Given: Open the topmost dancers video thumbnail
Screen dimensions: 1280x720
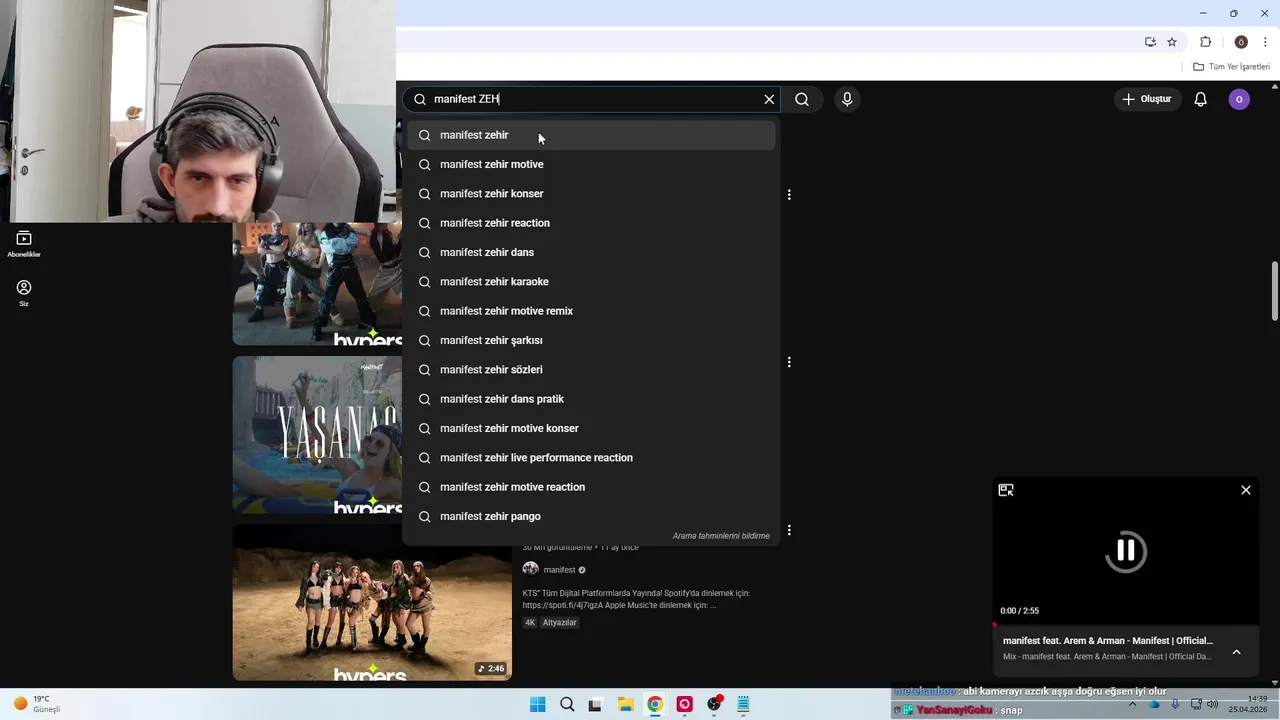Looking at the screenshot, I should tap(317, 284).
